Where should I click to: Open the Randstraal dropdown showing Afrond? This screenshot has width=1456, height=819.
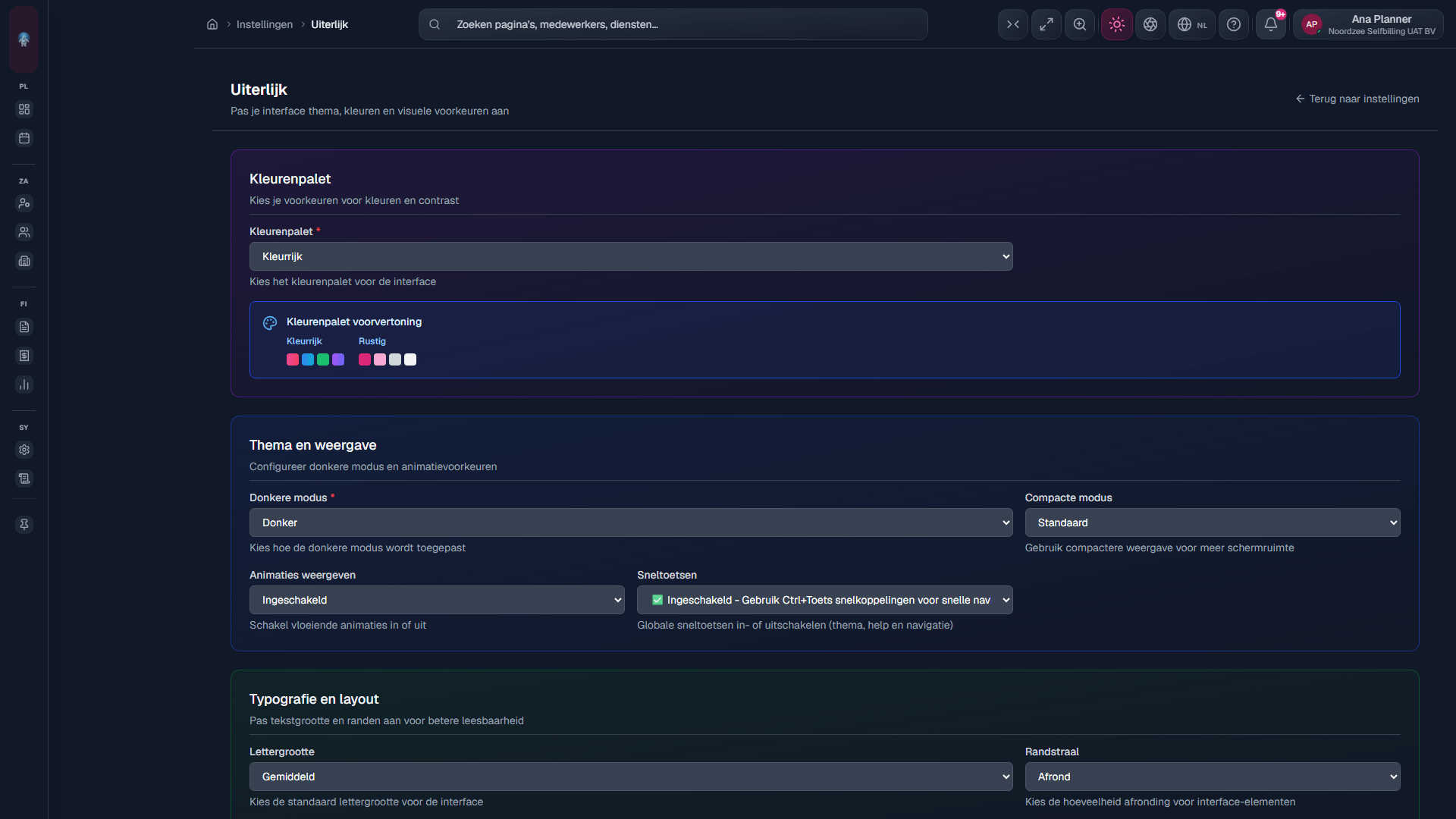[1213, 777]
